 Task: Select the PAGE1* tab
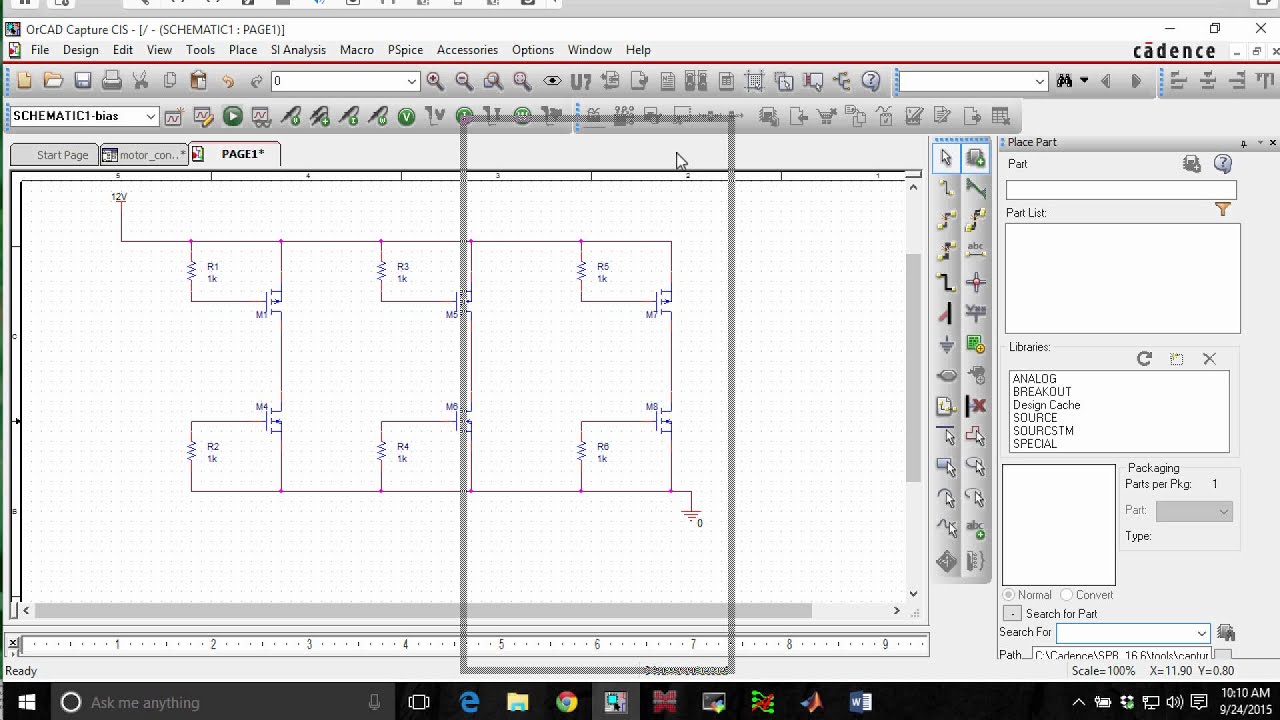pos(235,154)
